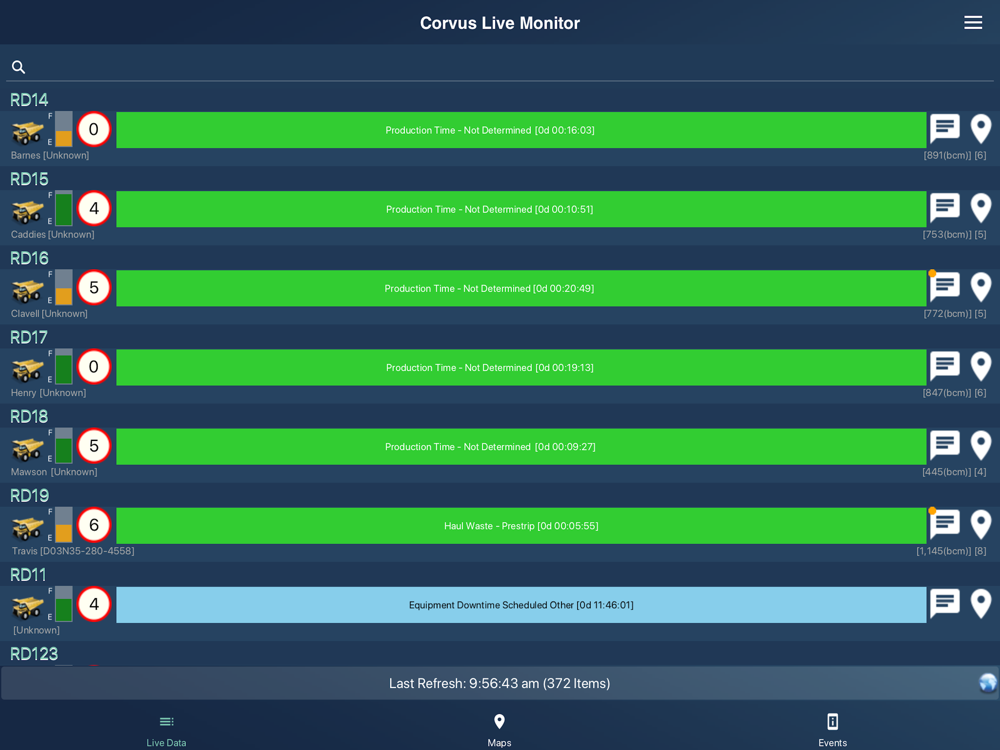Show RD11 location pin
The height and width of the screenshot is (750, 1000).
click(x=981, y=604)
